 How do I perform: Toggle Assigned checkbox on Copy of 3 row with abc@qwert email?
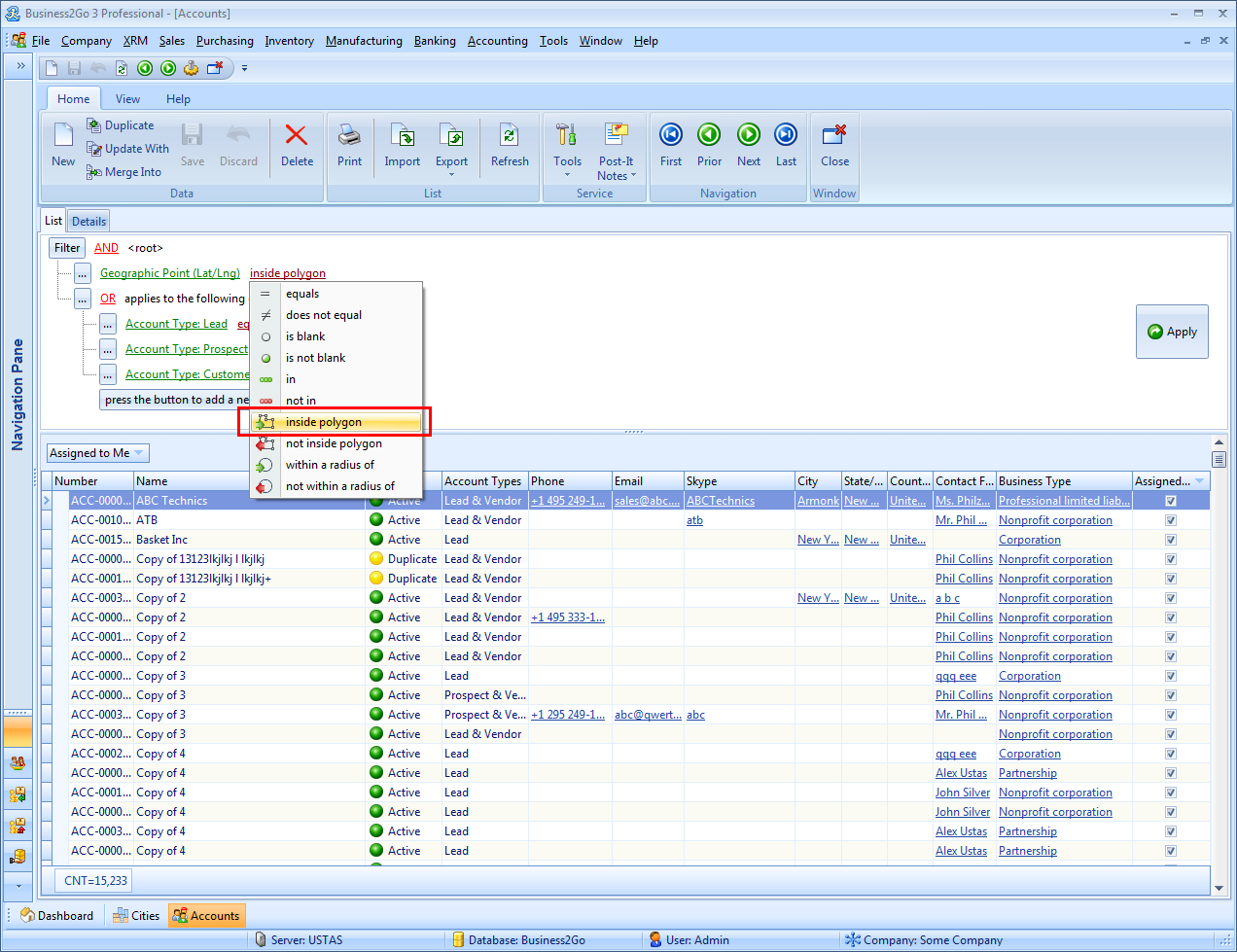1171,715
